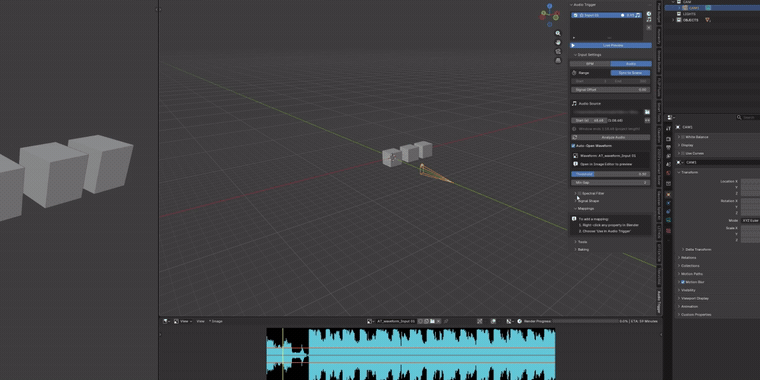Toggle the camera view icon in viewport
Screen dimensions: 760x380
558,51
